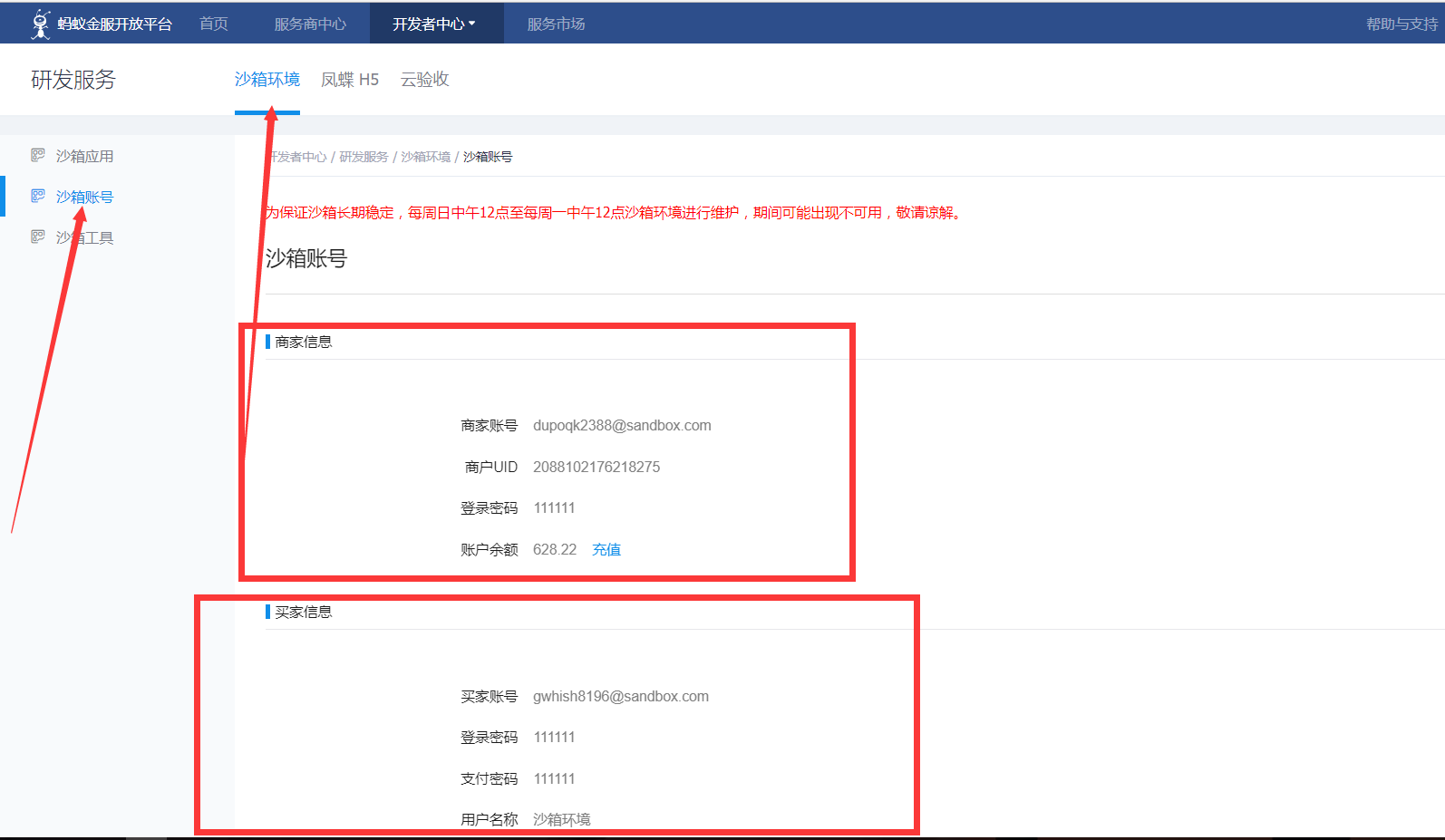Open 帮助与支持 link in header
Screen dimensions: 1445x840
click(x=1401, y=24)
